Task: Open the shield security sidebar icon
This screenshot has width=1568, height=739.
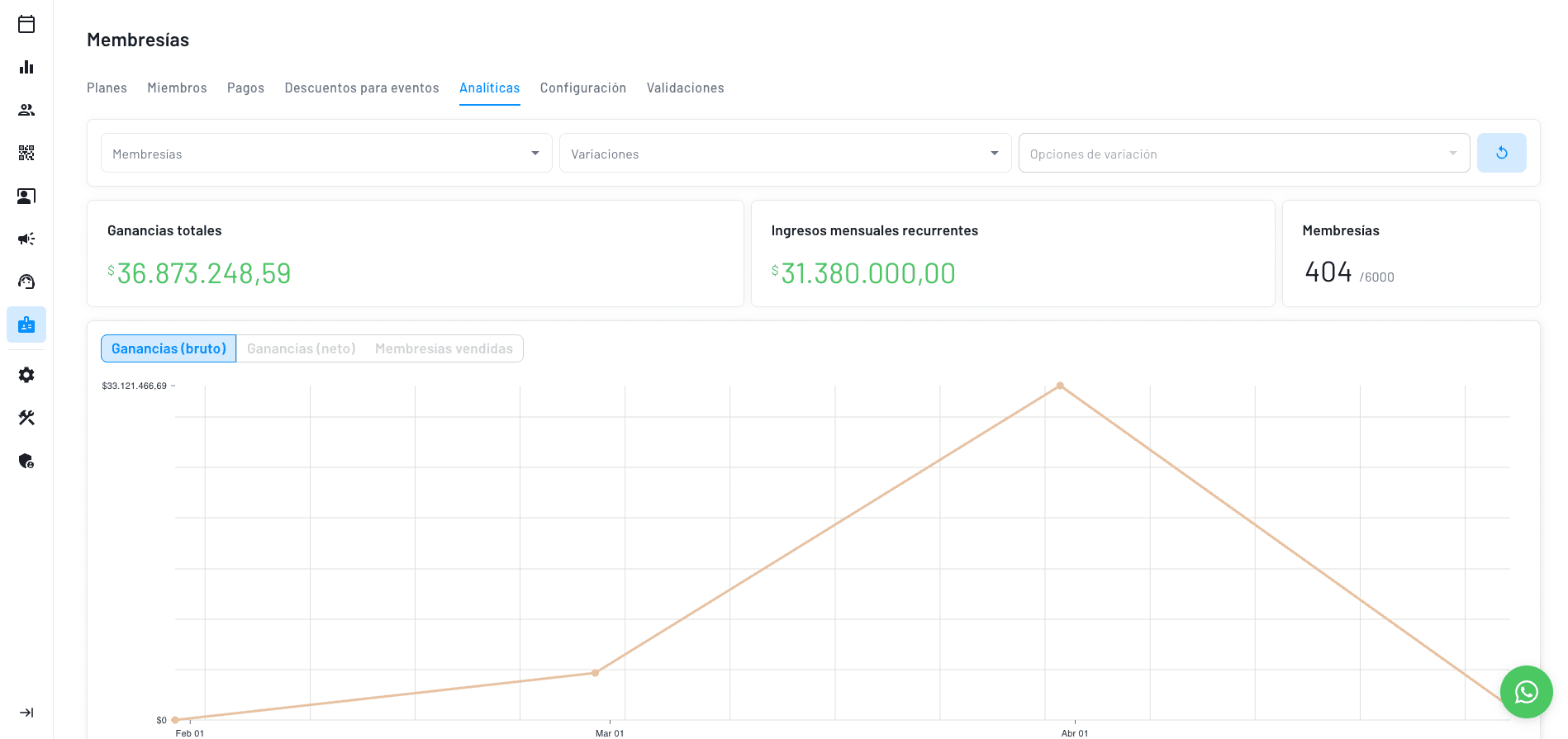Action: pyautogui.click(x=26, y=461)
